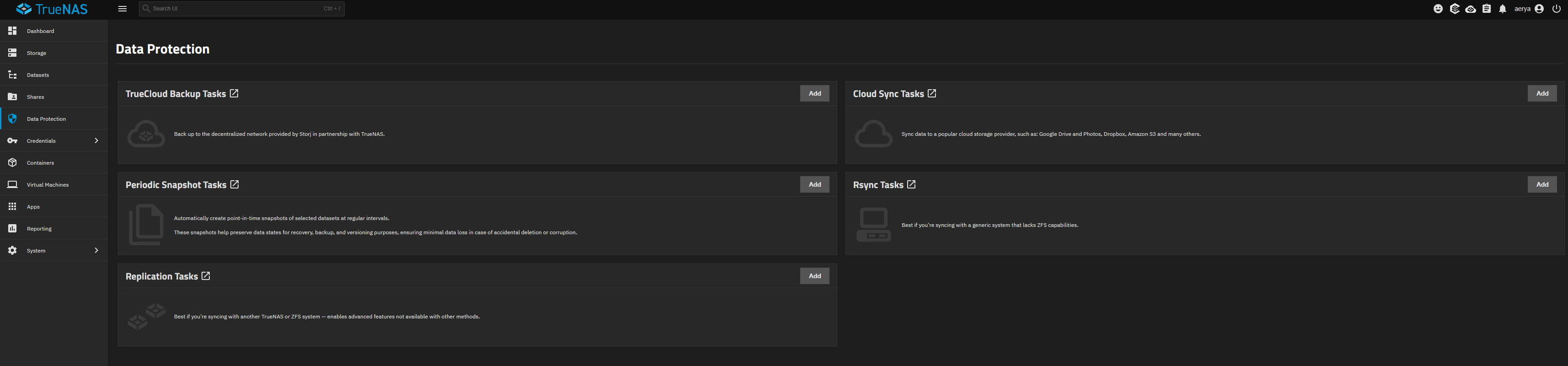Add a Periodic Snapshot task
This screenshot has width=1568, height=366.
pyautogui.click(x=814, y=184)
